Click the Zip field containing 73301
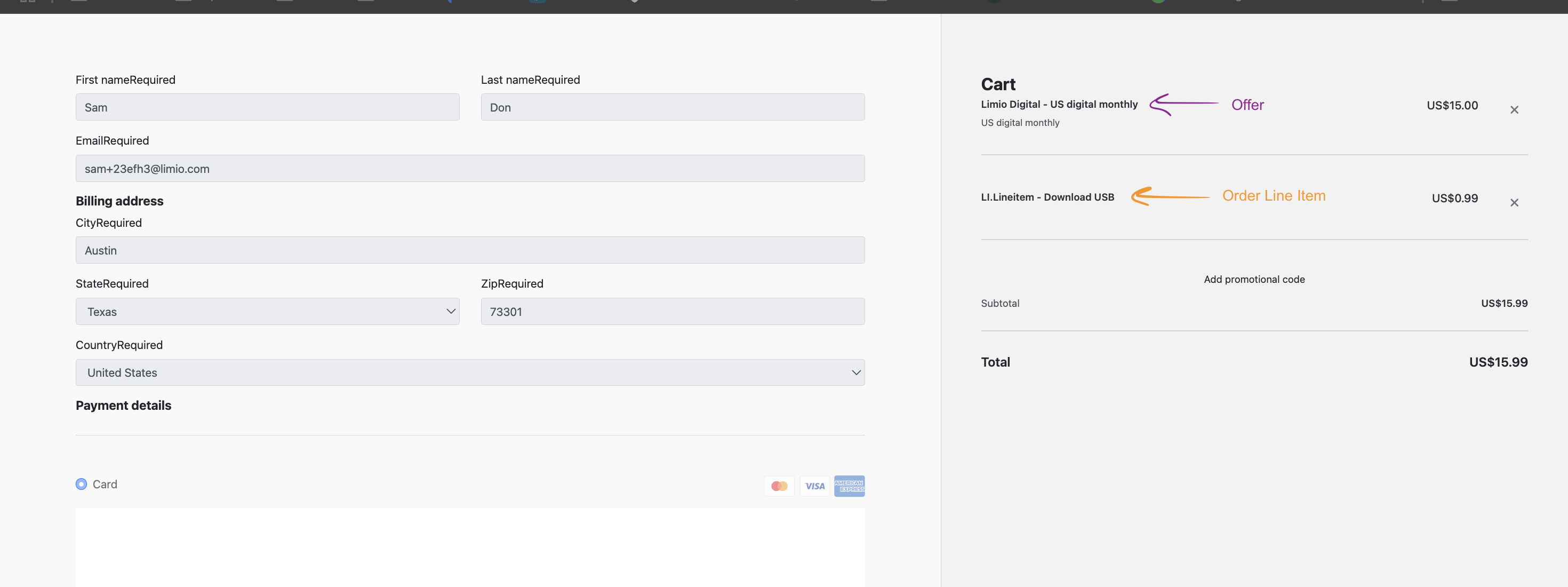Screen dimensions: 1568x587 tap(673, 312)
